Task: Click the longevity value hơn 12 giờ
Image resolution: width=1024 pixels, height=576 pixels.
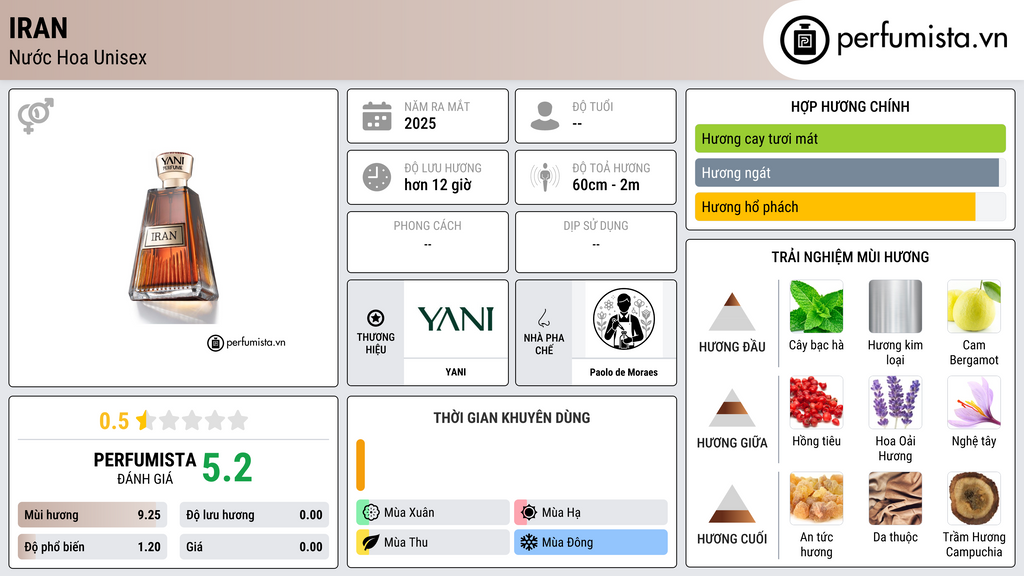Action: [438, 185]
